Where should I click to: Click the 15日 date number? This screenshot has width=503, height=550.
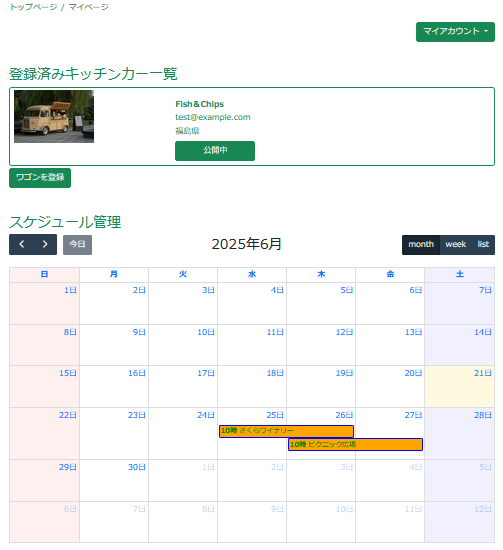pos(68,373)
